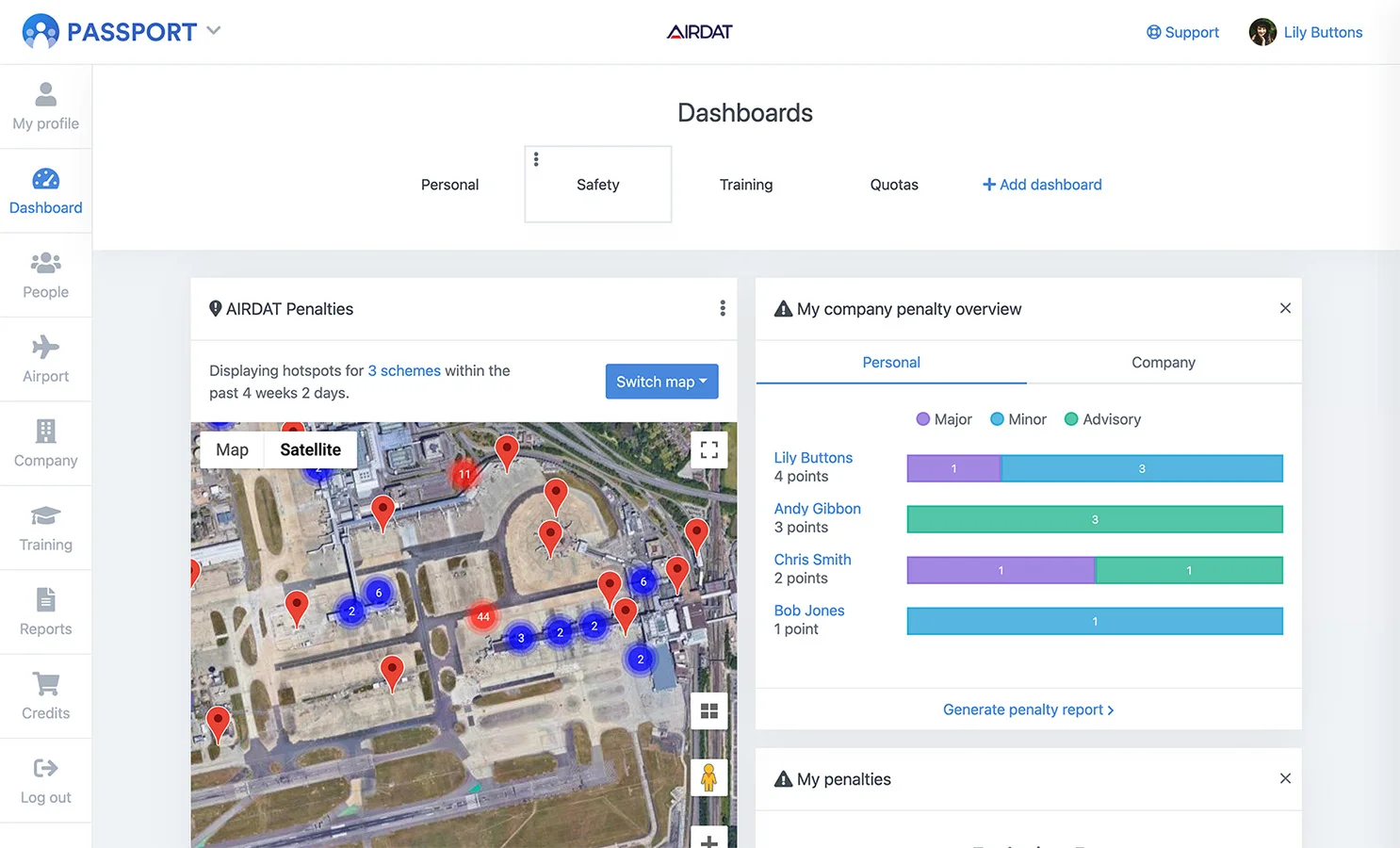Open the People sidebar section

45,275
